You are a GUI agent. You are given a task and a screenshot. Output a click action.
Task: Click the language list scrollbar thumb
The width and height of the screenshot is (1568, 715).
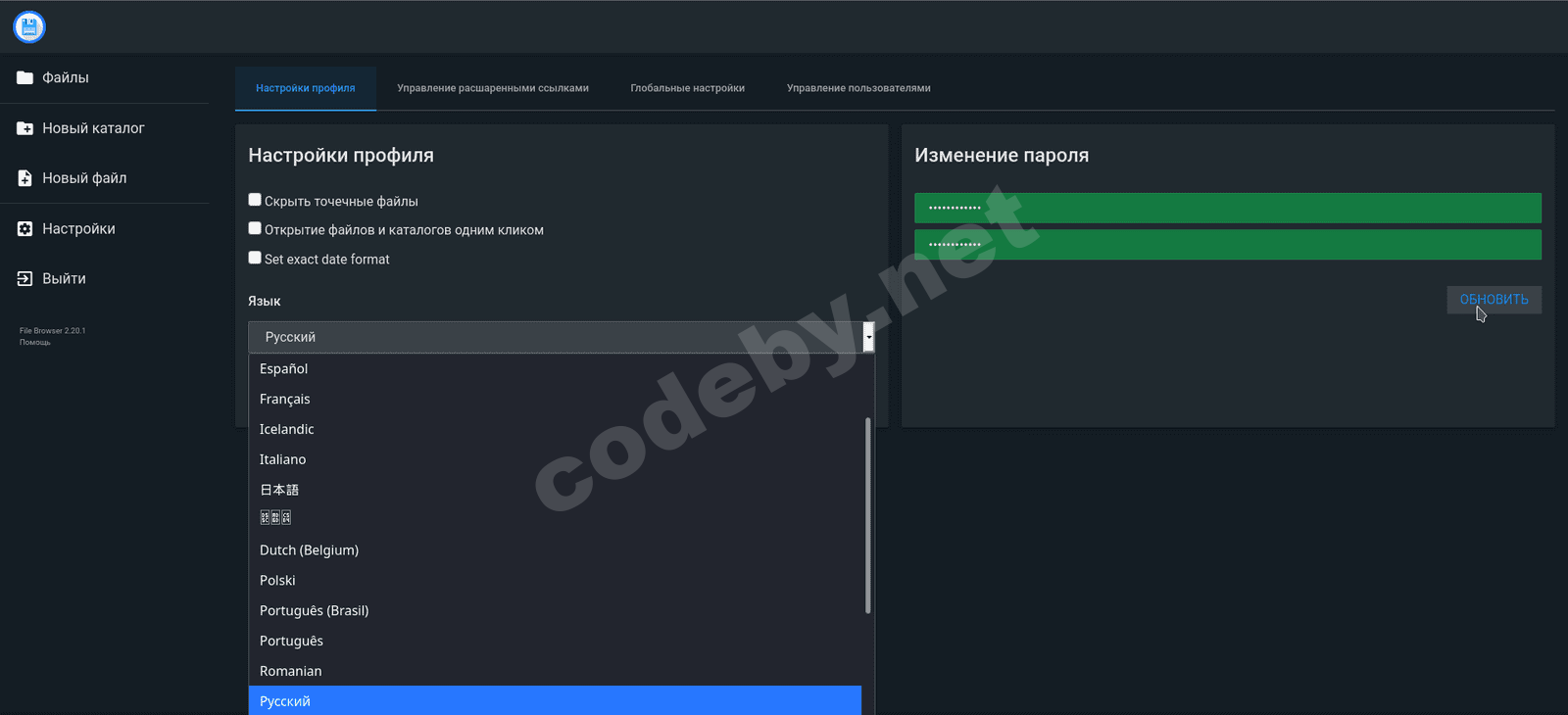pos(868,515)
